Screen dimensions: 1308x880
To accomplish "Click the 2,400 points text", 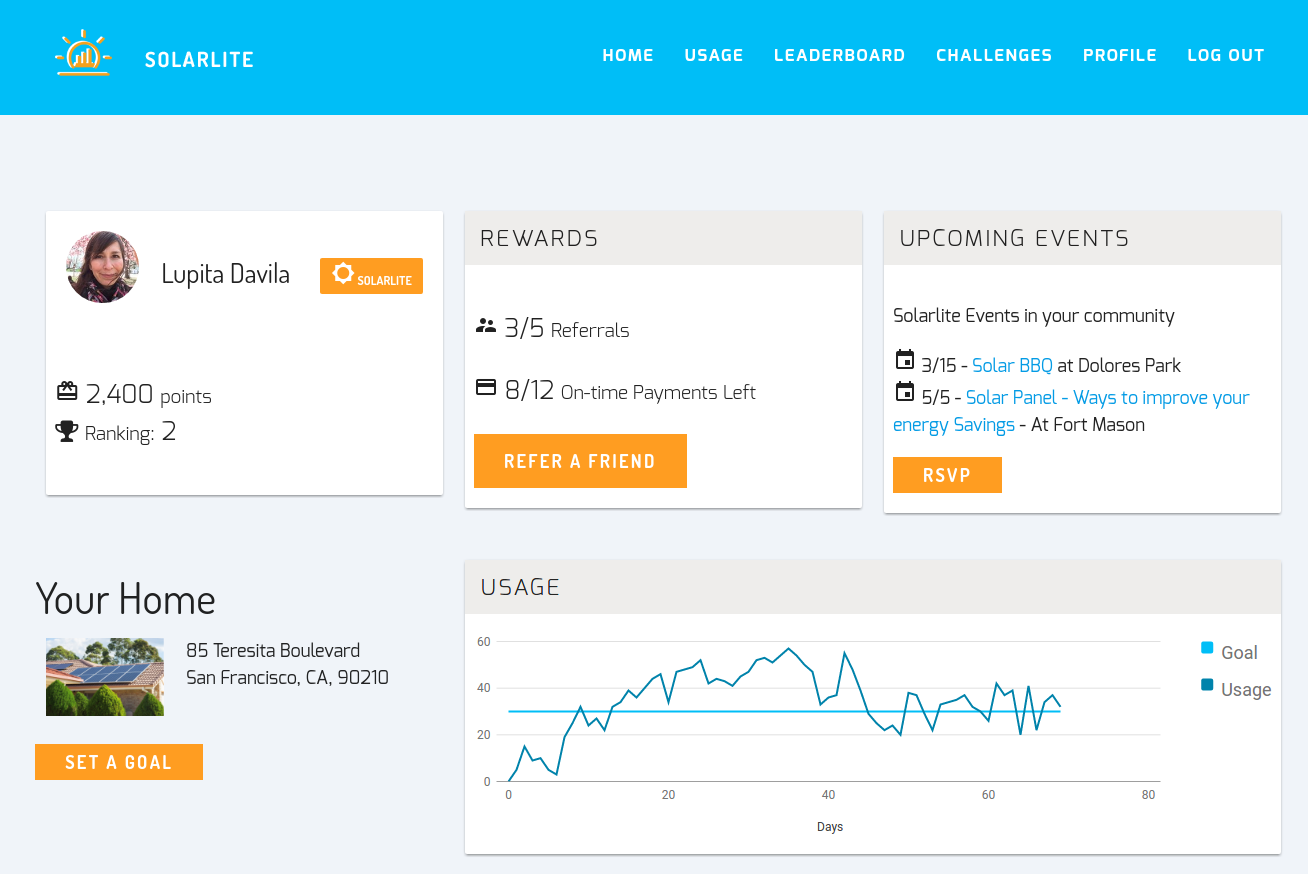I will coord(149,394).
